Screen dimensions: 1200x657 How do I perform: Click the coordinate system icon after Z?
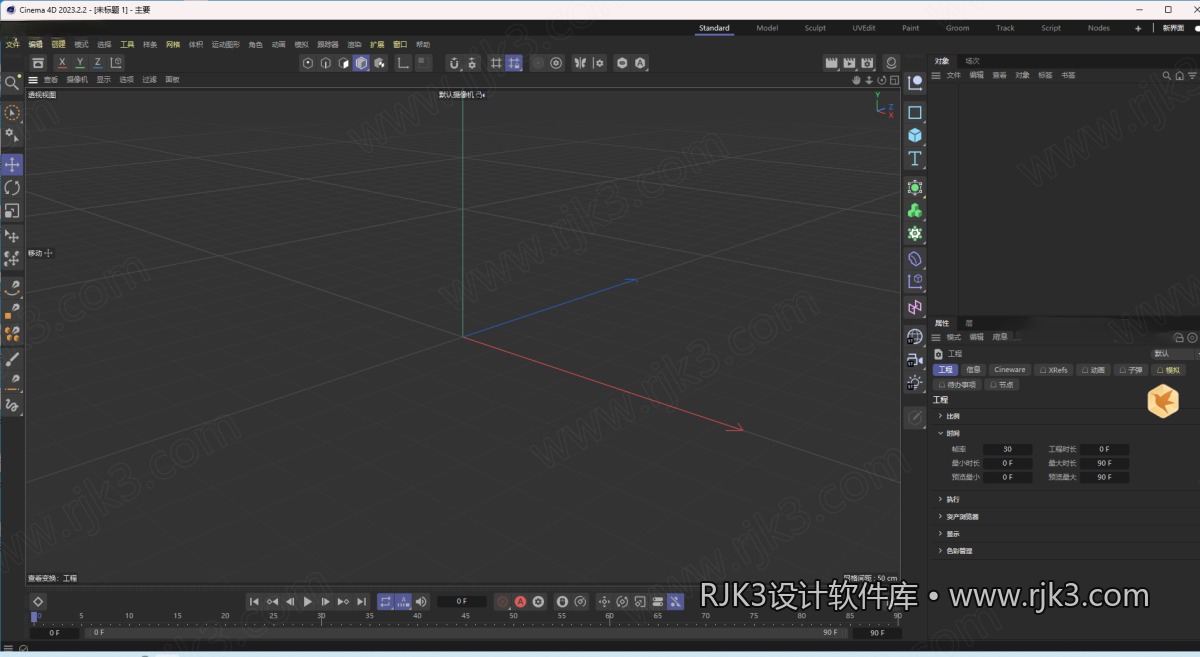coord(116,63)
